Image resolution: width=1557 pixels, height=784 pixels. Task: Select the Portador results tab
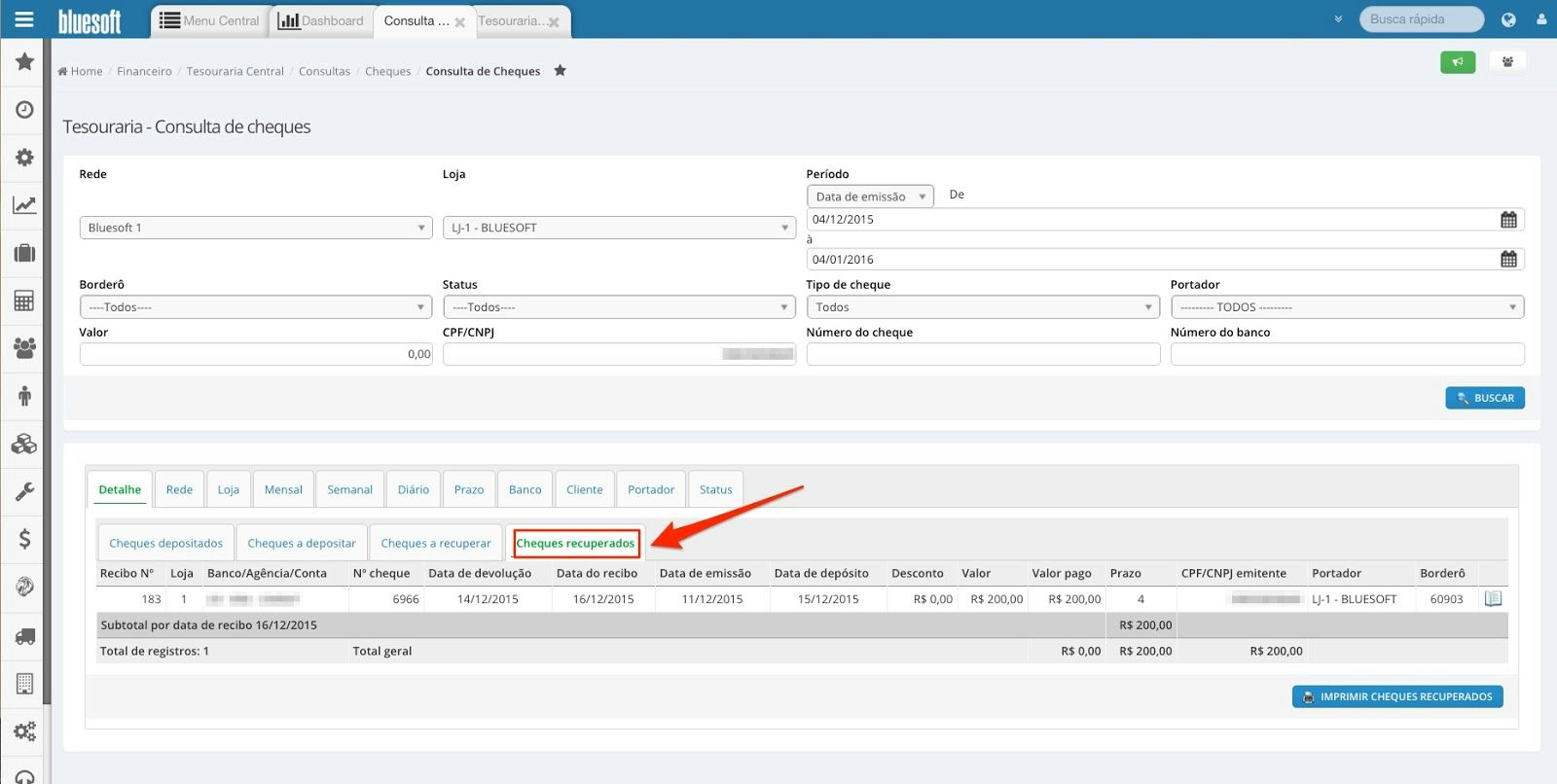click(x=651, y=489)
